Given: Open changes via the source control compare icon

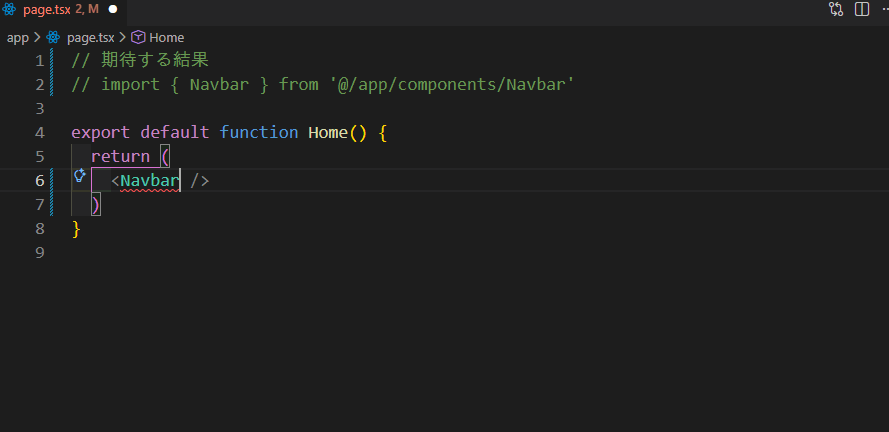Looking at the screenshot, I should [x=835, y=9].
